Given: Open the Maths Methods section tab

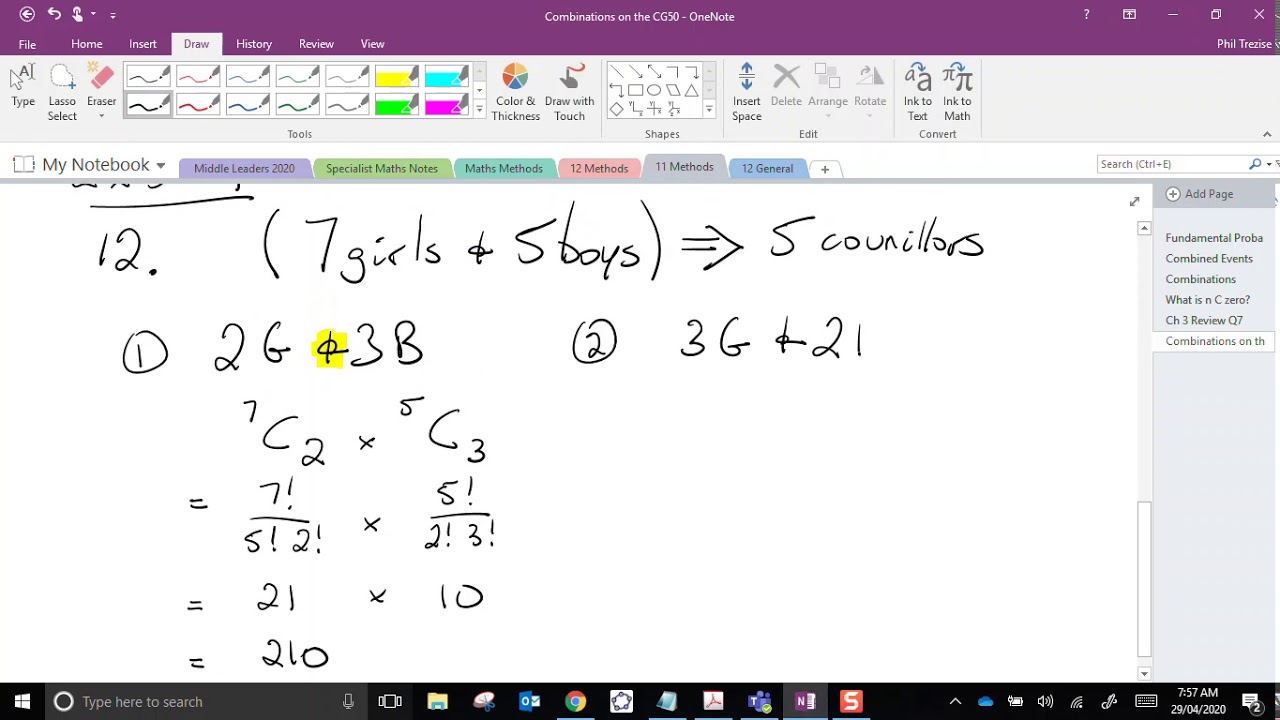Looking at the screenshot, I should (x=503, y=168).
